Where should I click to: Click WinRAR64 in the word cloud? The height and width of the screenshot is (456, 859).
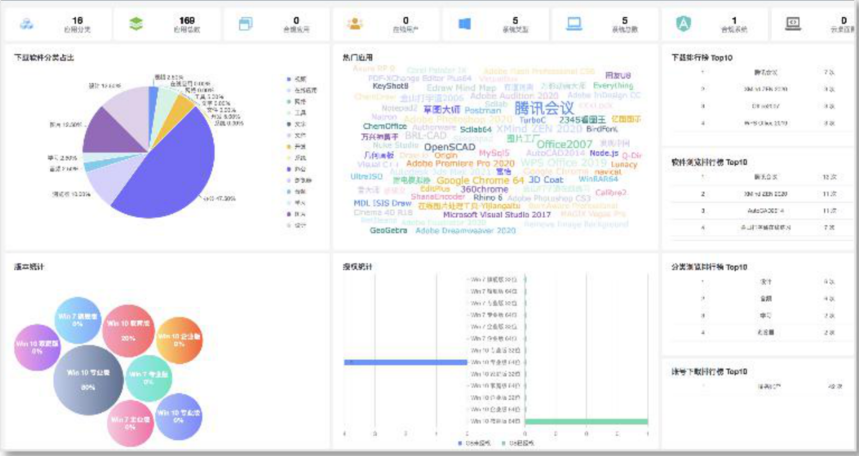point(598,179)
